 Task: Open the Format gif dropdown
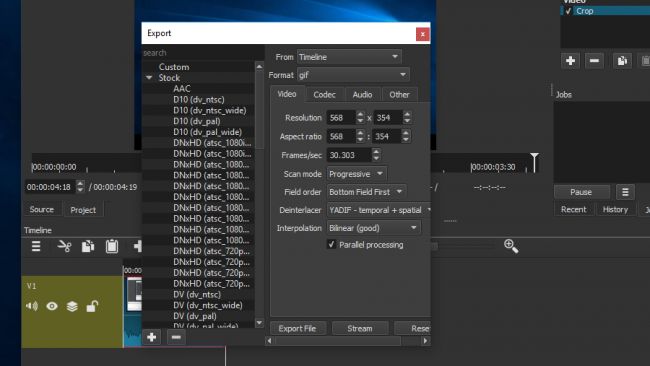pyautogui.click(x=353, y=75)
